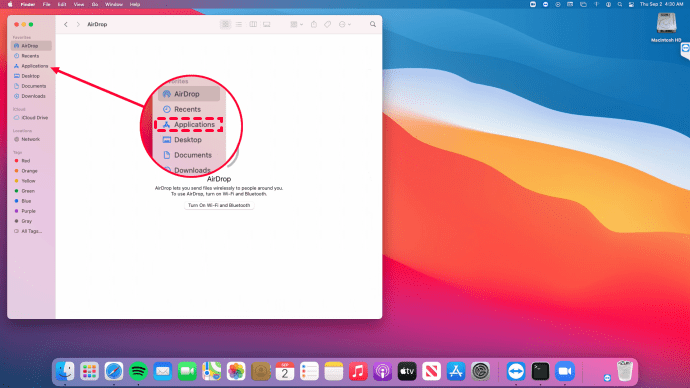Switch to column view

click(253, 25)
